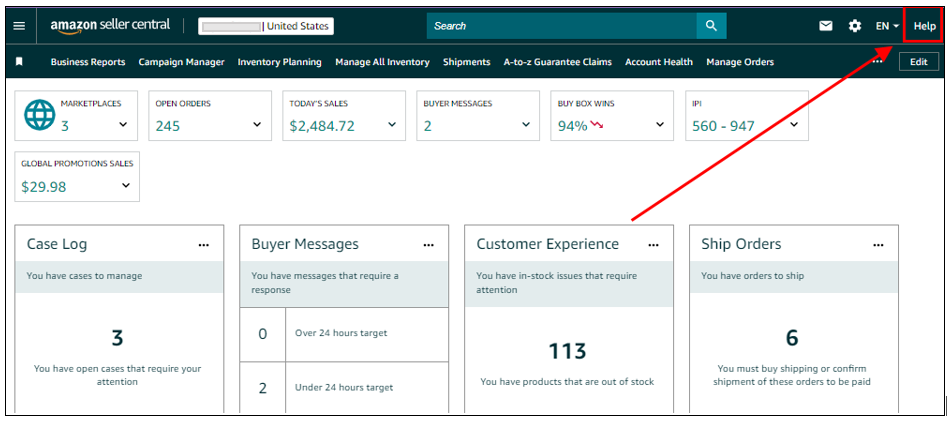This screenshot has width=952, height=424.
Task: Click inside the Search field
Action: tap(562, 26)
